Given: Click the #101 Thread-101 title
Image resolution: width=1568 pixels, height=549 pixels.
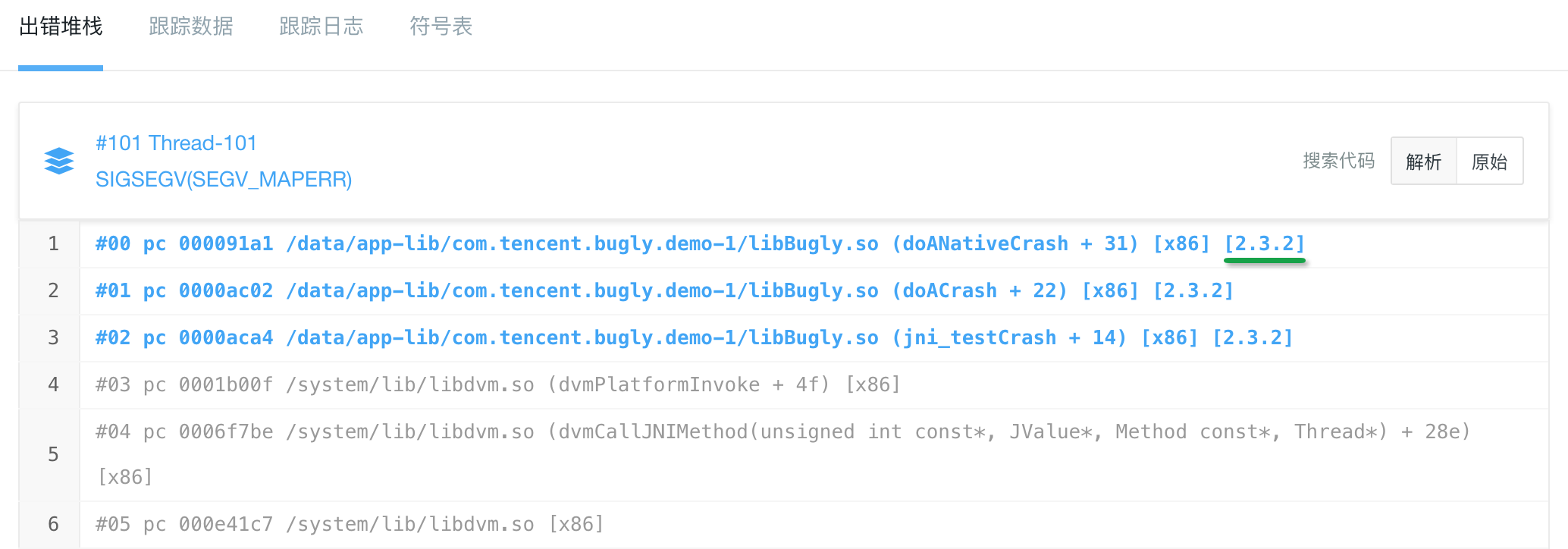Looking at the screenshot, I should pos(176,143).
